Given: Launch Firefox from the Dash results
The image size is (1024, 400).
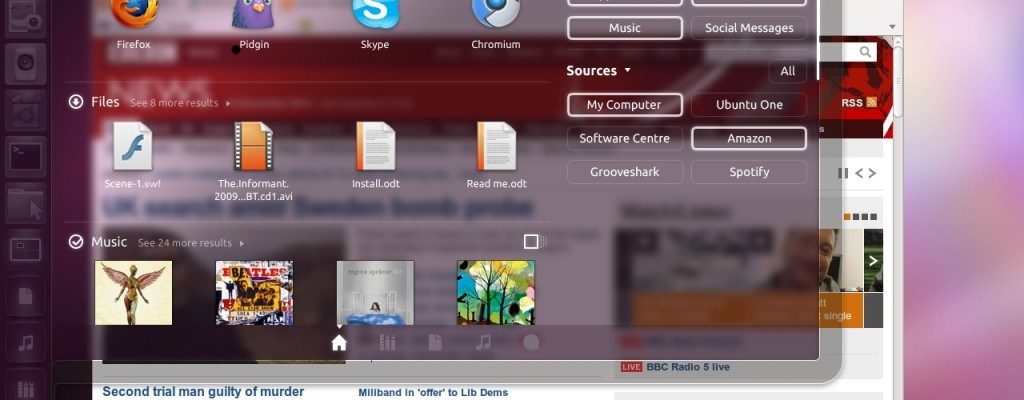Looking at the screenshot, I should coord(132,14).
